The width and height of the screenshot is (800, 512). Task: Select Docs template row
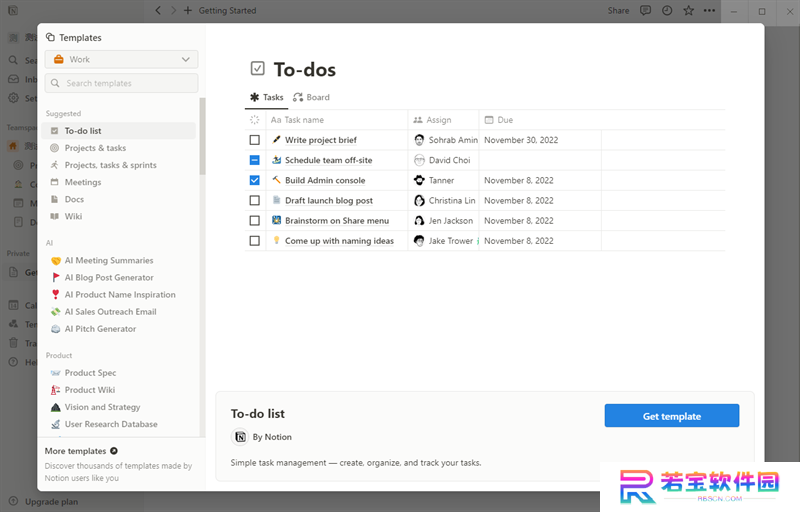coord(118,199)
